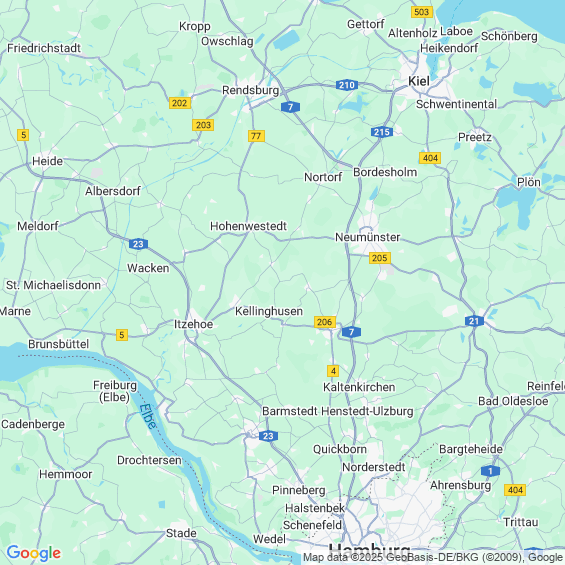
Task: Click the A 210 highway shield near Kiel
Action: [x=347, y=85]
